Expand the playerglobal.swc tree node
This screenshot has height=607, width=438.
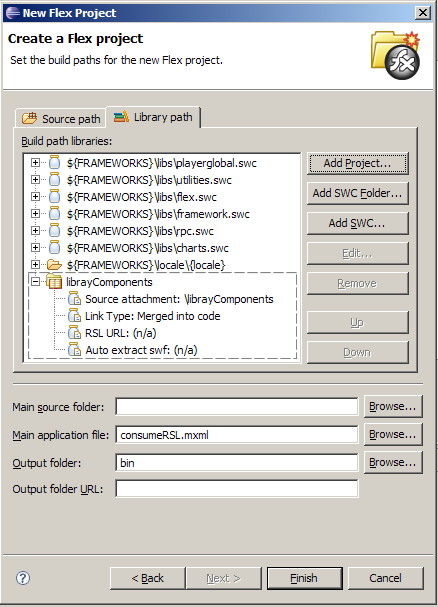click(35, 163)
